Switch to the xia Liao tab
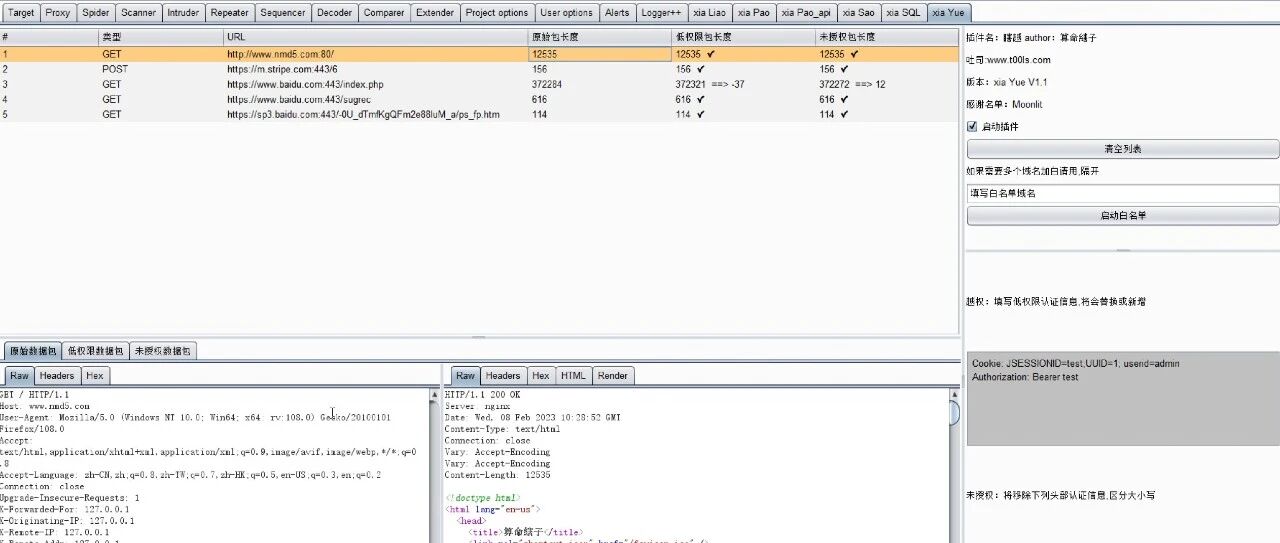The height and width of the screenshot is (543, 1280). coord(709,13)
